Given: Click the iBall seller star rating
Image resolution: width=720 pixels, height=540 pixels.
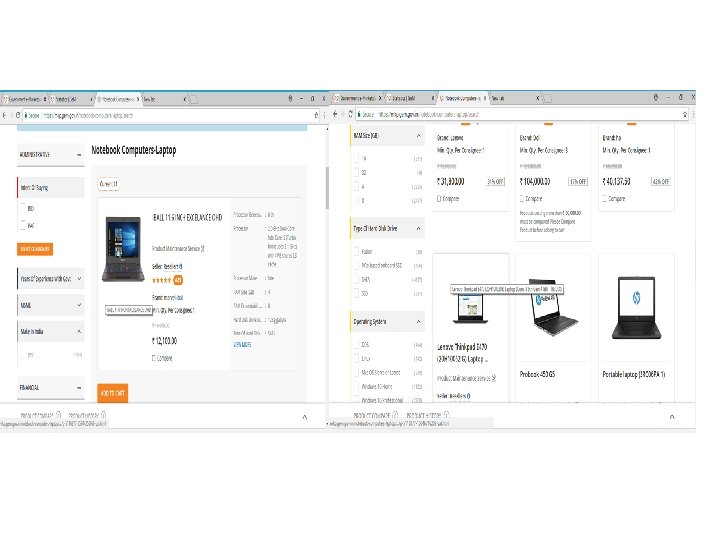Looking at the screenshot, I should click(162, 280).
